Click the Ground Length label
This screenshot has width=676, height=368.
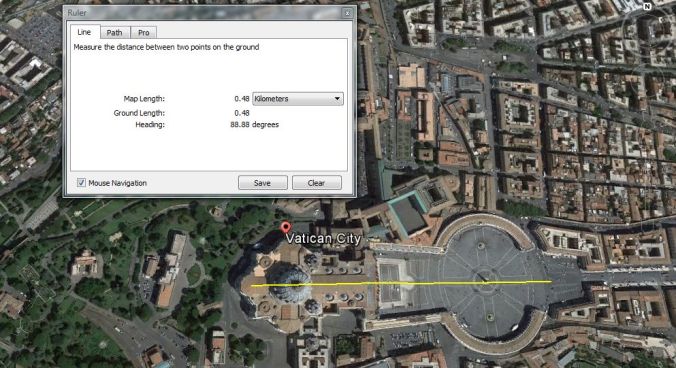[x=139, y=113]
